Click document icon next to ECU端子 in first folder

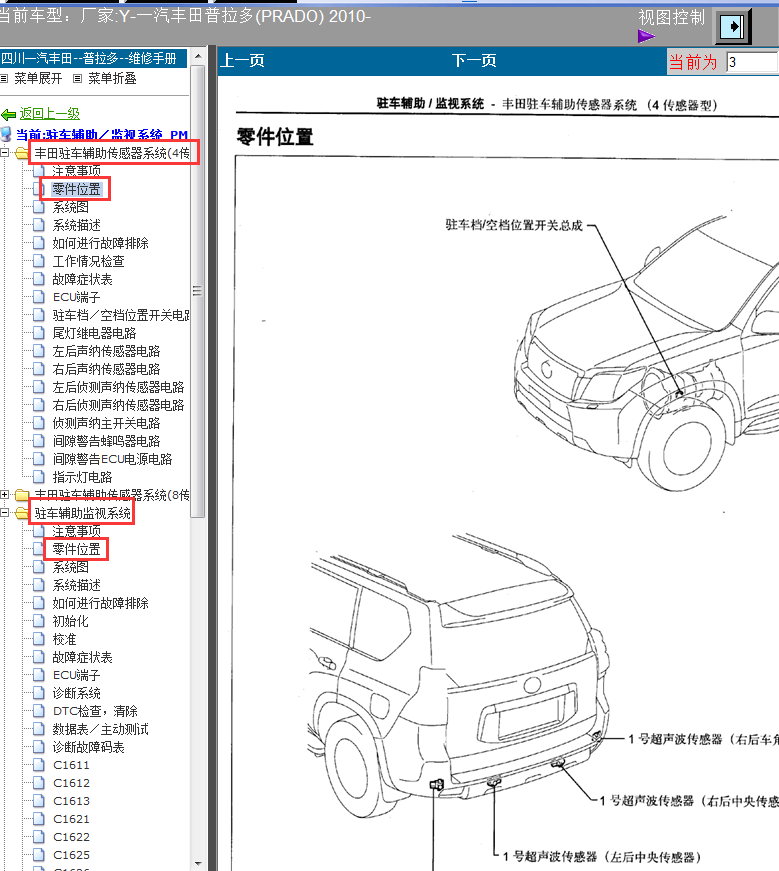[38, 297]
